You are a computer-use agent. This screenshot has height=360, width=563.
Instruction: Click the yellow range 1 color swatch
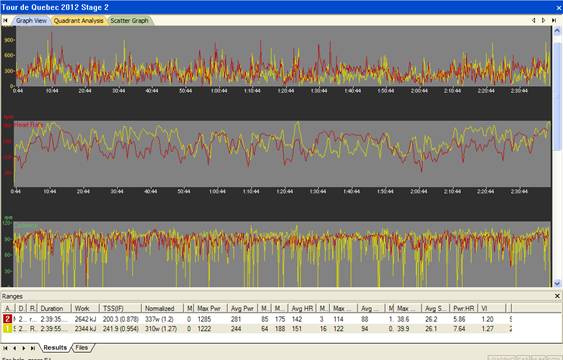coord(8,328)
